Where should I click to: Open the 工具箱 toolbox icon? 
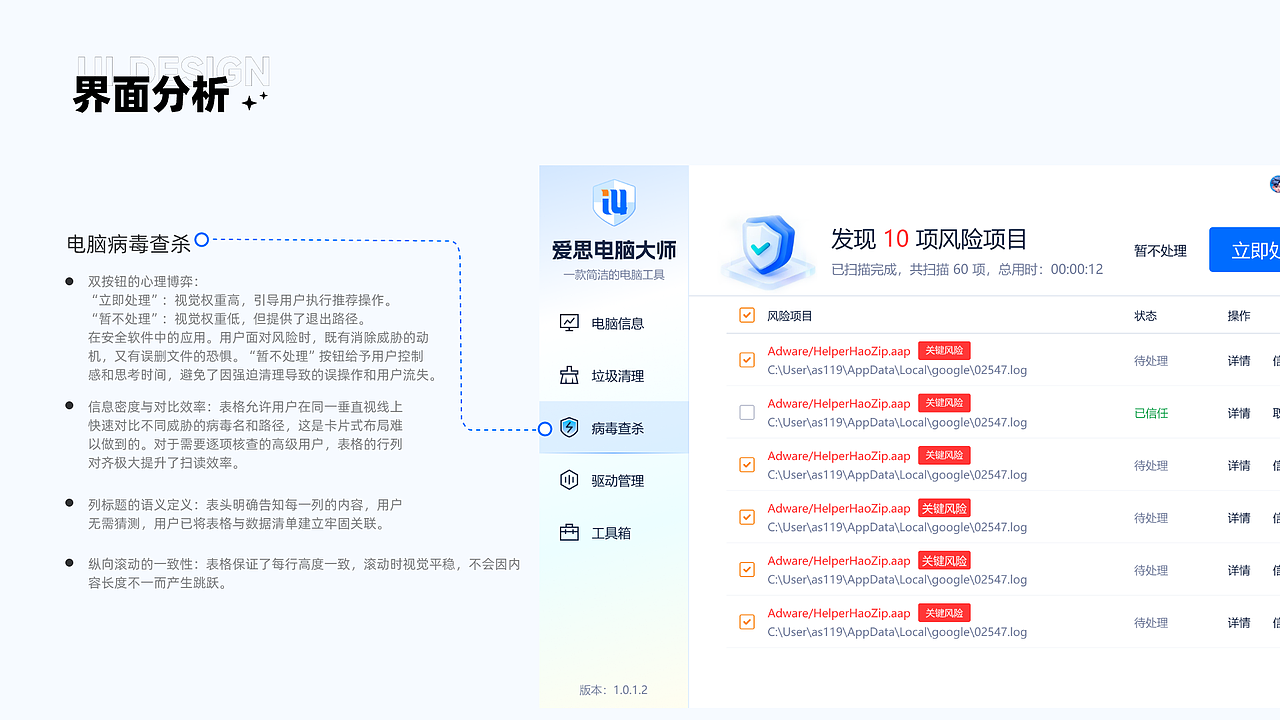[x=568, y=532]
